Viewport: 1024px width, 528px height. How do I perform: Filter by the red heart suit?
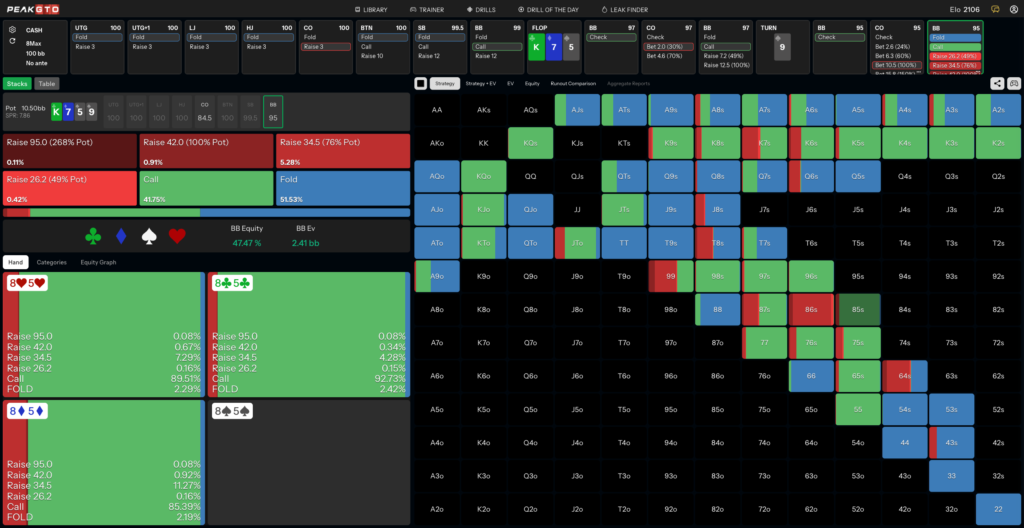pos(178,236)
